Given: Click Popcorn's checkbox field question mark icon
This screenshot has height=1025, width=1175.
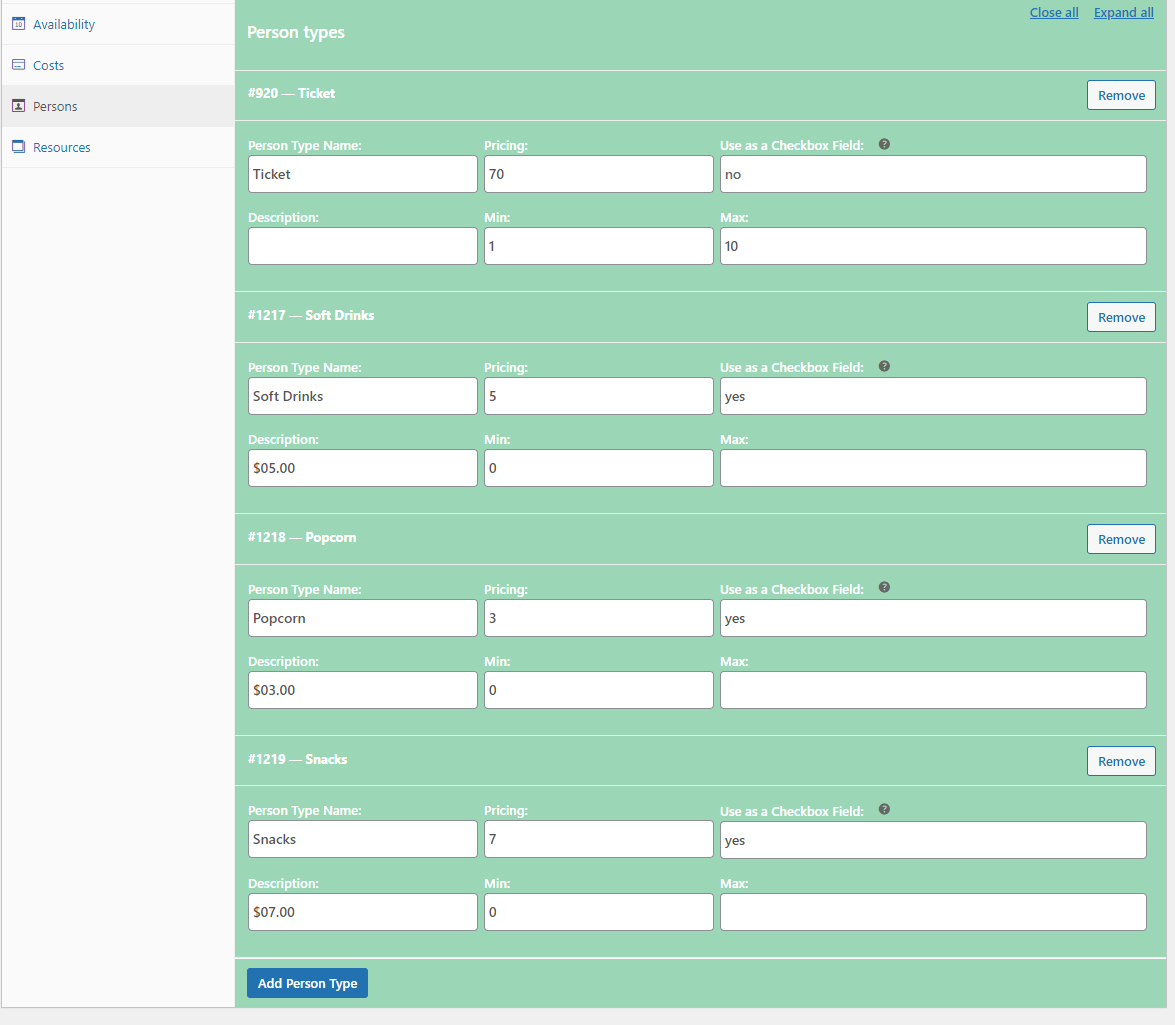Looking at the screenshot, I should 884,588.
